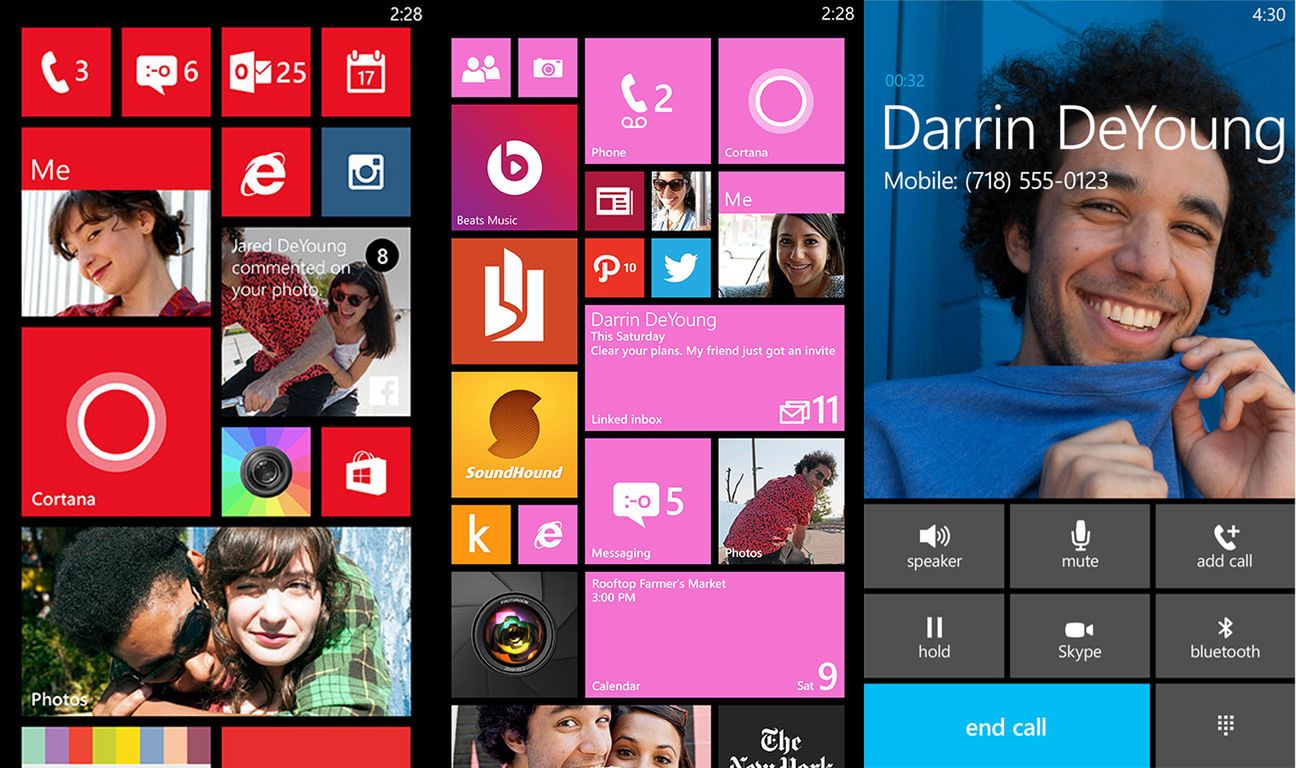Open the colorful swatches tile on red screen
Image resolution: width=1296 pixels, height=768 pixels.
pyautogui.click(x=116, y=748)
